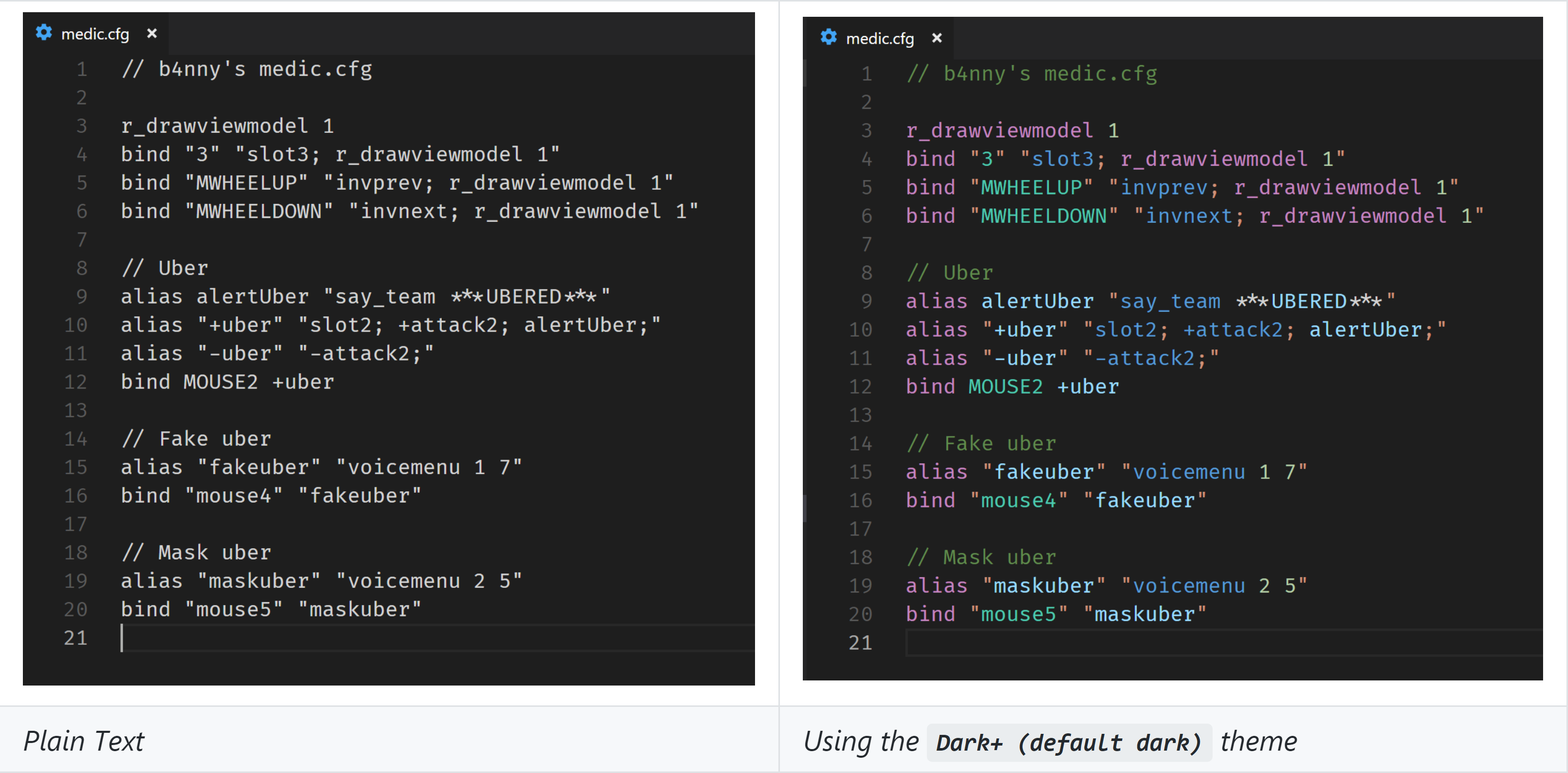The width and height of the screenshot is (1568, 773).
Task: Select the medic.cfg tab in the Plain Text editor
Action: (x=95, y=34)
